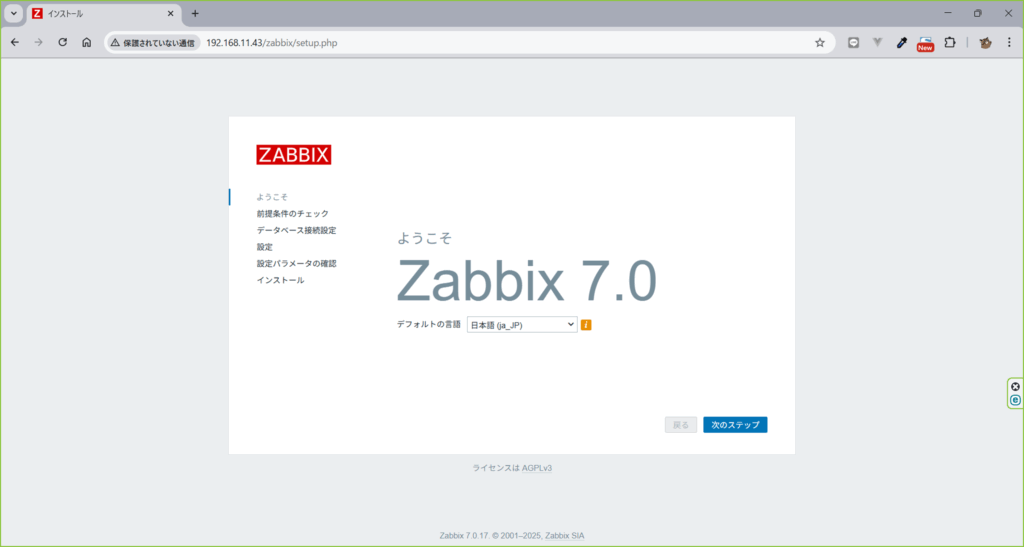Click the ようこそ heading text
The image size is (1024, 547).
pyautogui.click(x=424, y=238)
